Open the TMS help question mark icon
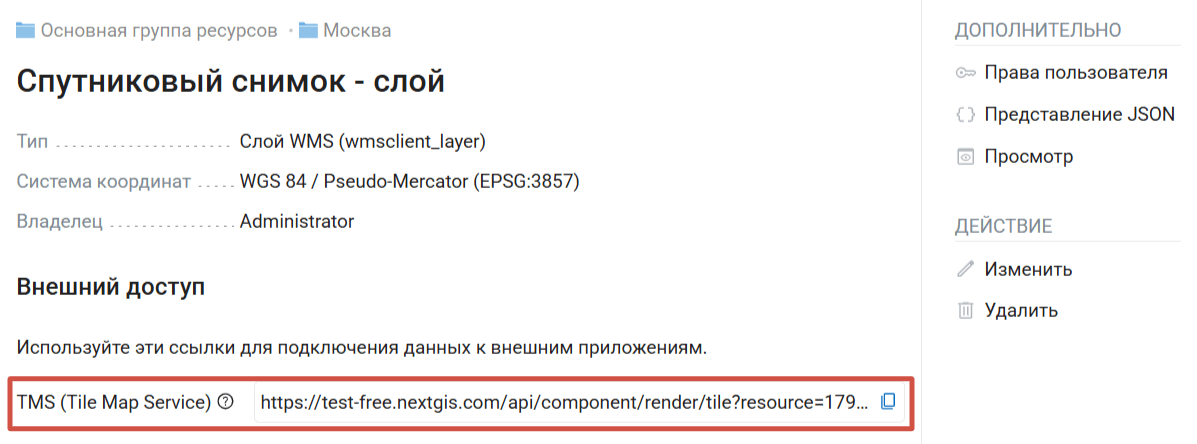The height and width of the screenshot is (444, 1197). [225, 402]
